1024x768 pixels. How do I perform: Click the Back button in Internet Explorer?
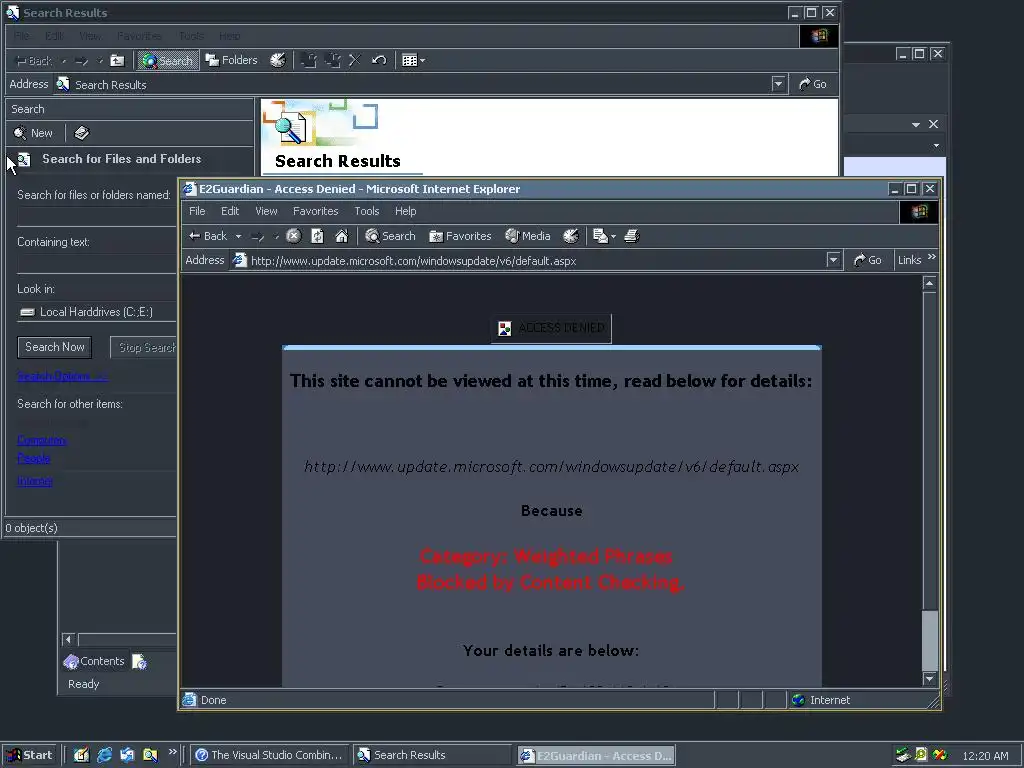[x=207, y=236]
